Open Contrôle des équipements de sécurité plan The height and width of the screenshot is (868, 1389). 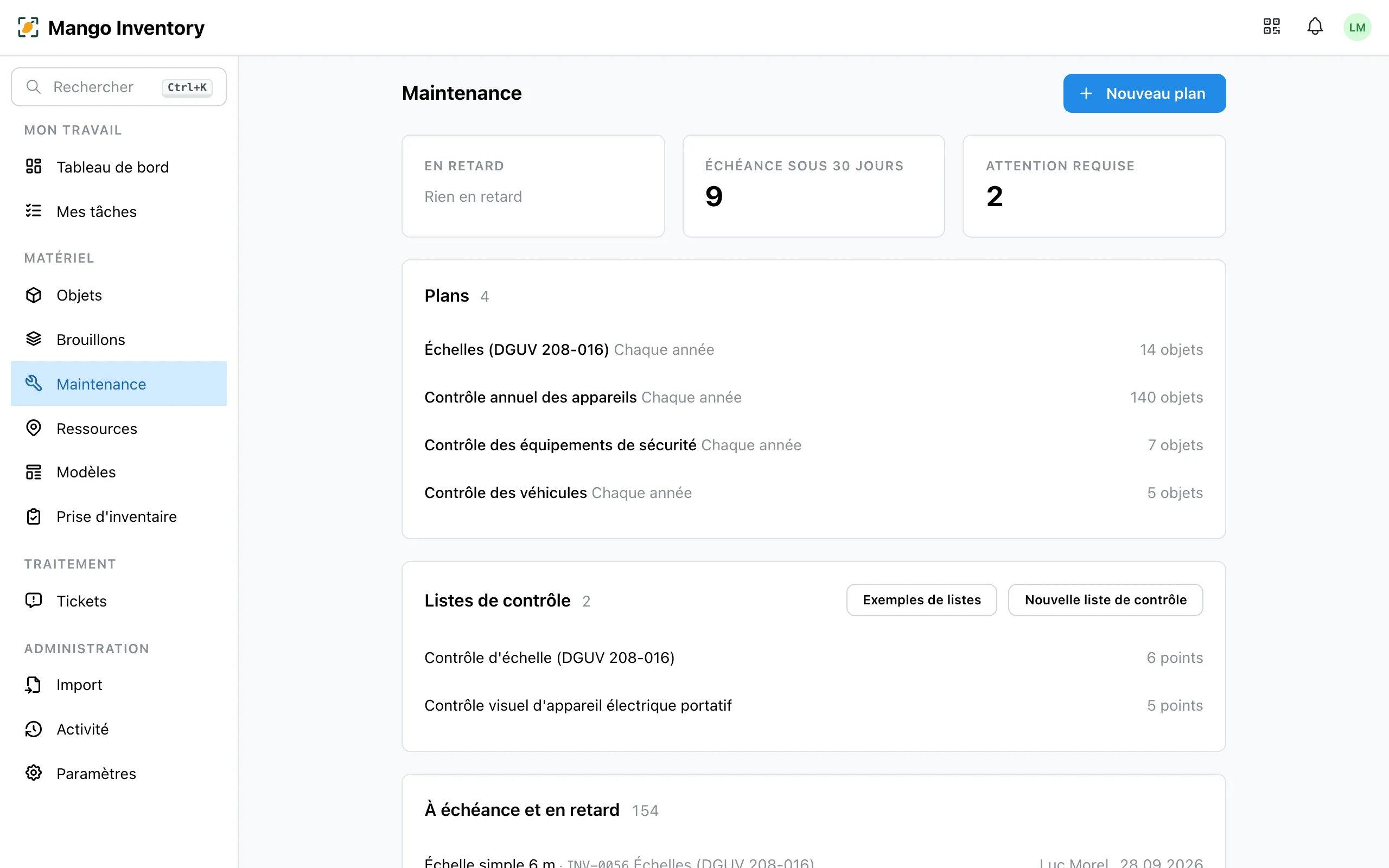pyautogui.click(x=813, y=445)
